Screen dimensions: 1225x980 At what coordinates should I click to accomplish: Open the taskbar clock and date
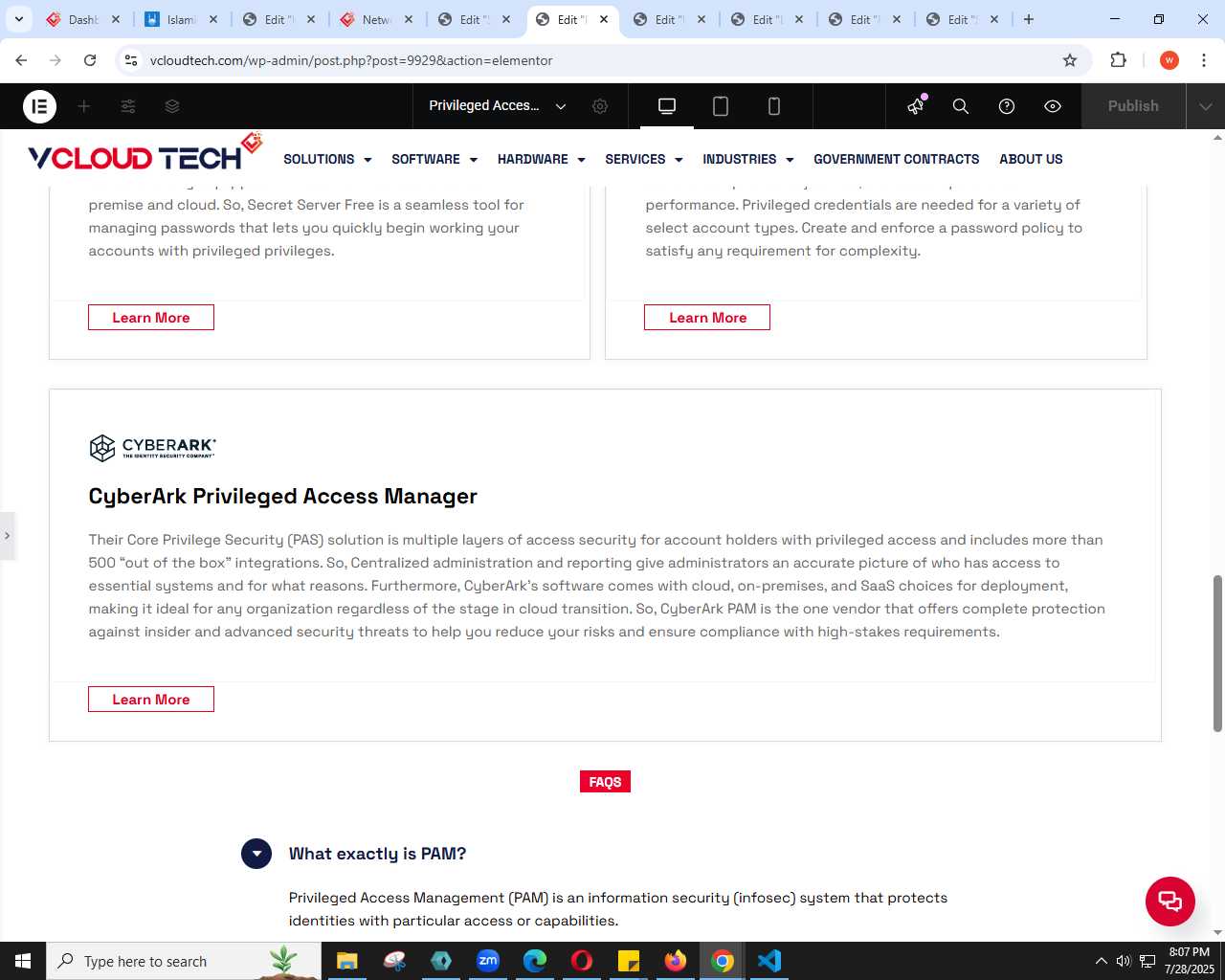(1190, 961)
